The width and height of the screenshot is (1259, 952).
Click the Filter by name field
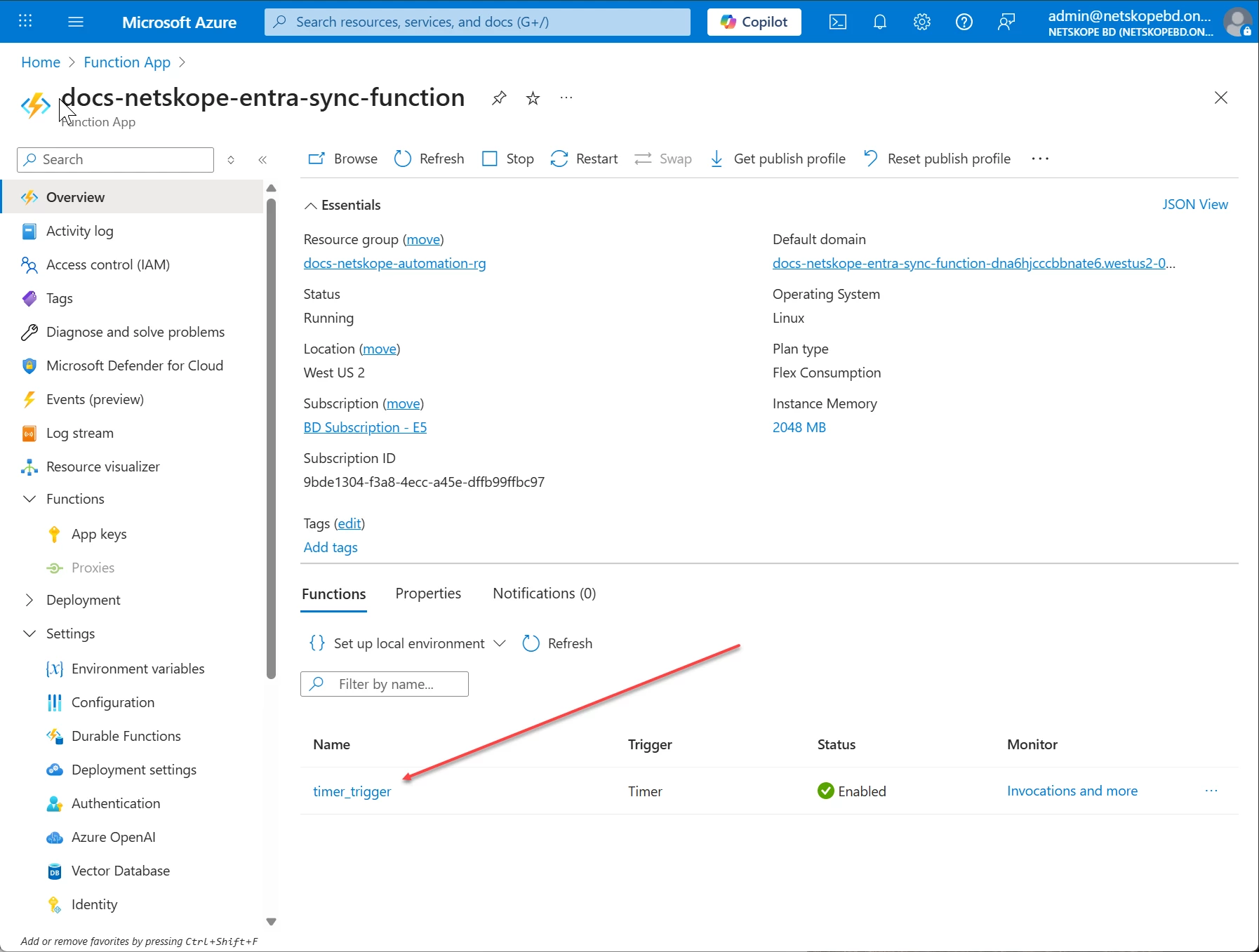385,684
